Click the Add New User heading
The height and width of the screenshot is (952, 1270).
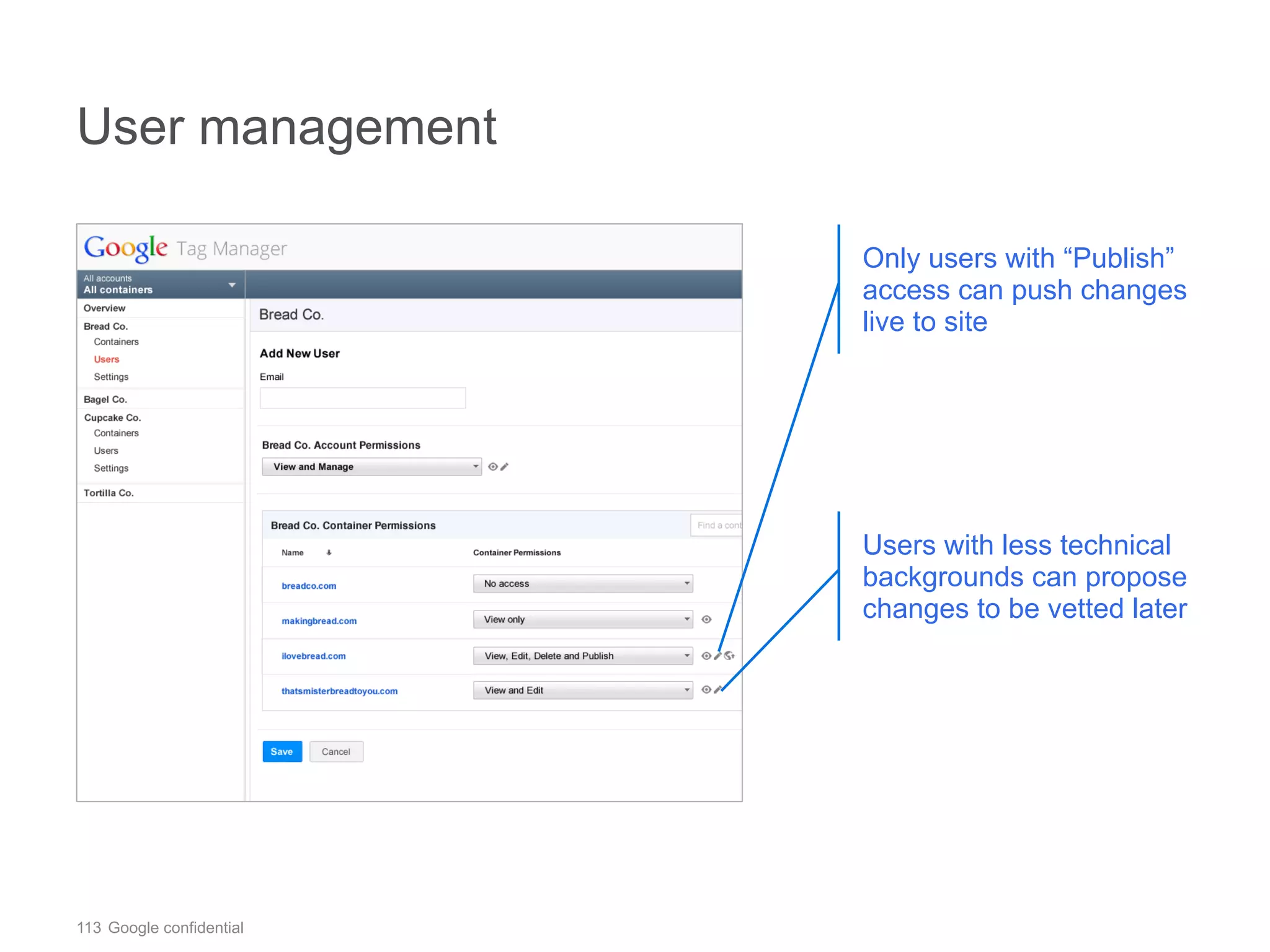coord(300,353)
